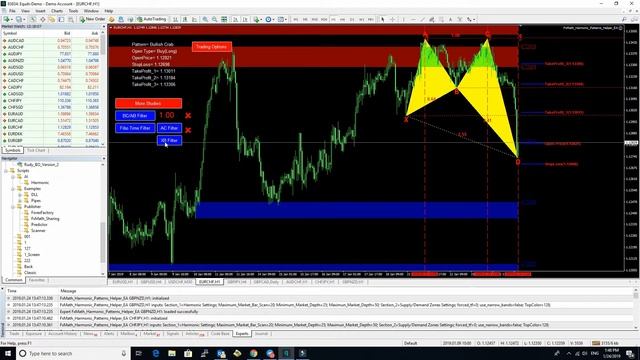Collapse the Scripts folder in Navigator
Screen dimensions: 640x360
[x=6, y=171]
